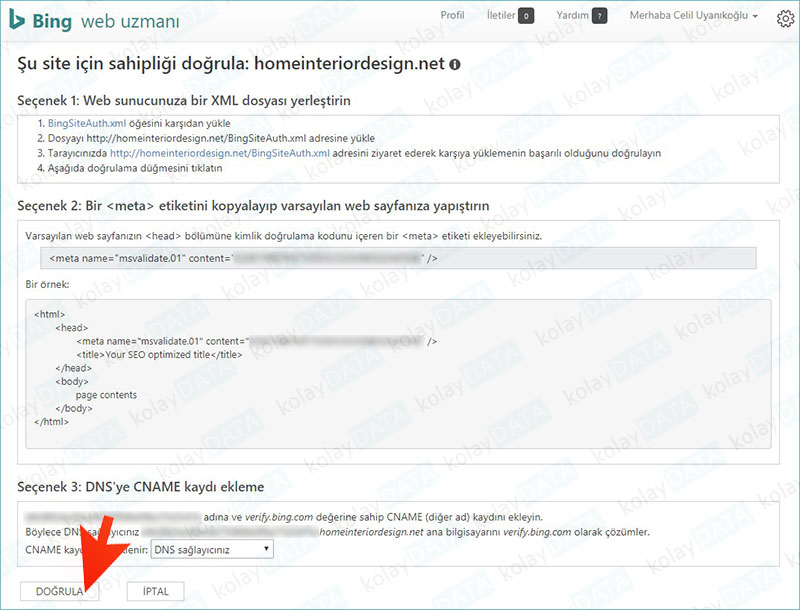The image size is (800, 610).
Task: Open İletiler from the top bar
Action: pyautogui.click(x=500, y=15)
